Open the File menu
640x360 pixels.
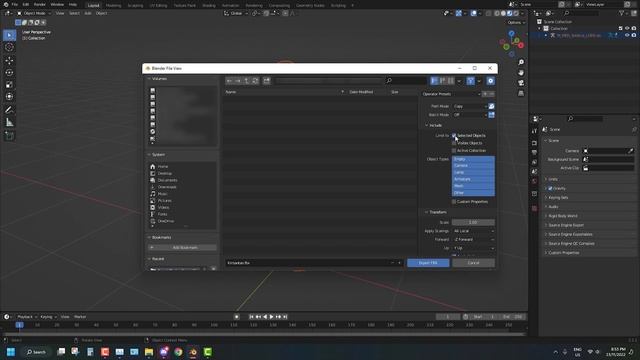tap(14, 4)
